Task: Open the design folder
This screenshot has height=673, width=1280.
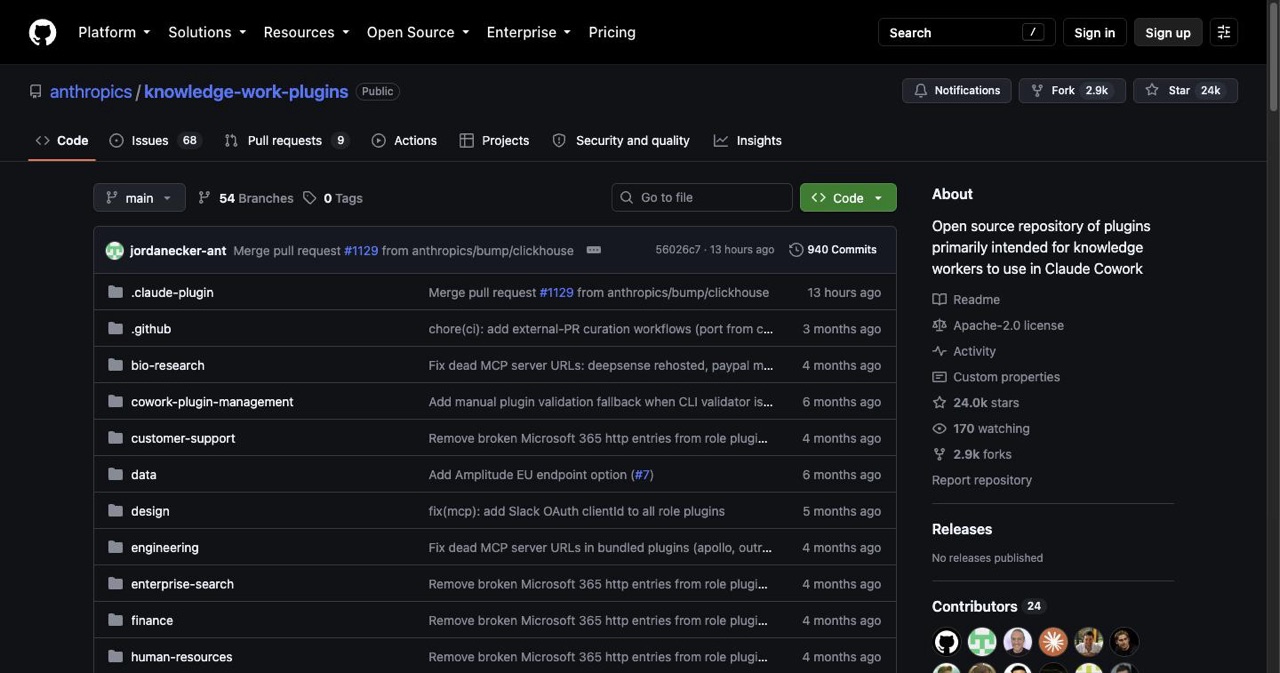Action: click(150, 511)
